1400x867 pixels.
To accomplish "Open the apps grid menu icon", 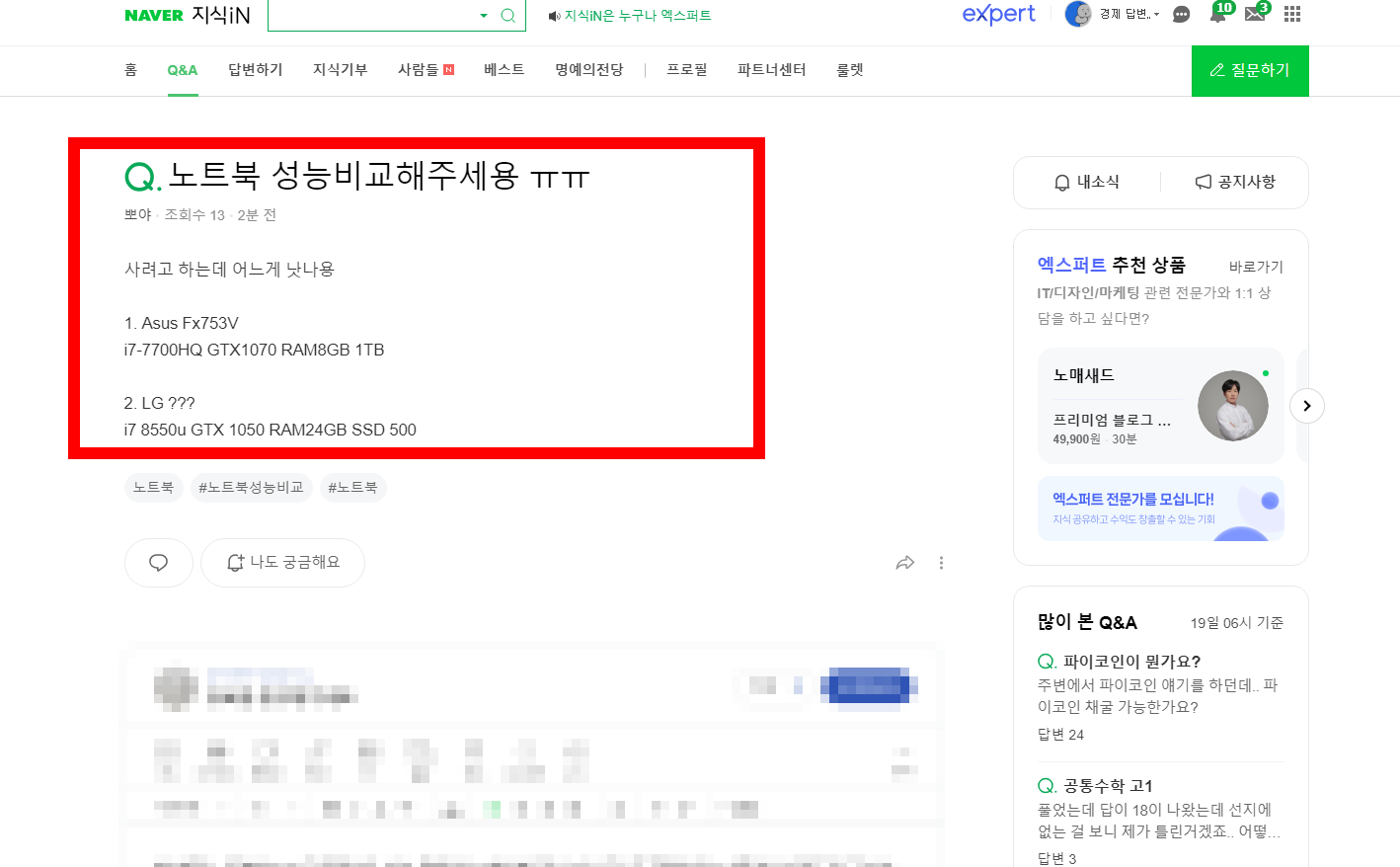I will tap(1292, 14).
